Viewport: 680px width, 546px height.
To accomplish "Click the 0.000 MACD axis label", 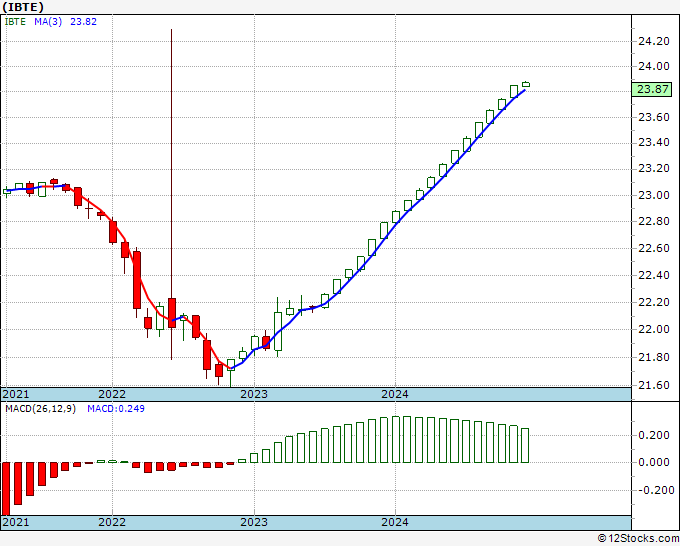I will click(x=654, y=462).
